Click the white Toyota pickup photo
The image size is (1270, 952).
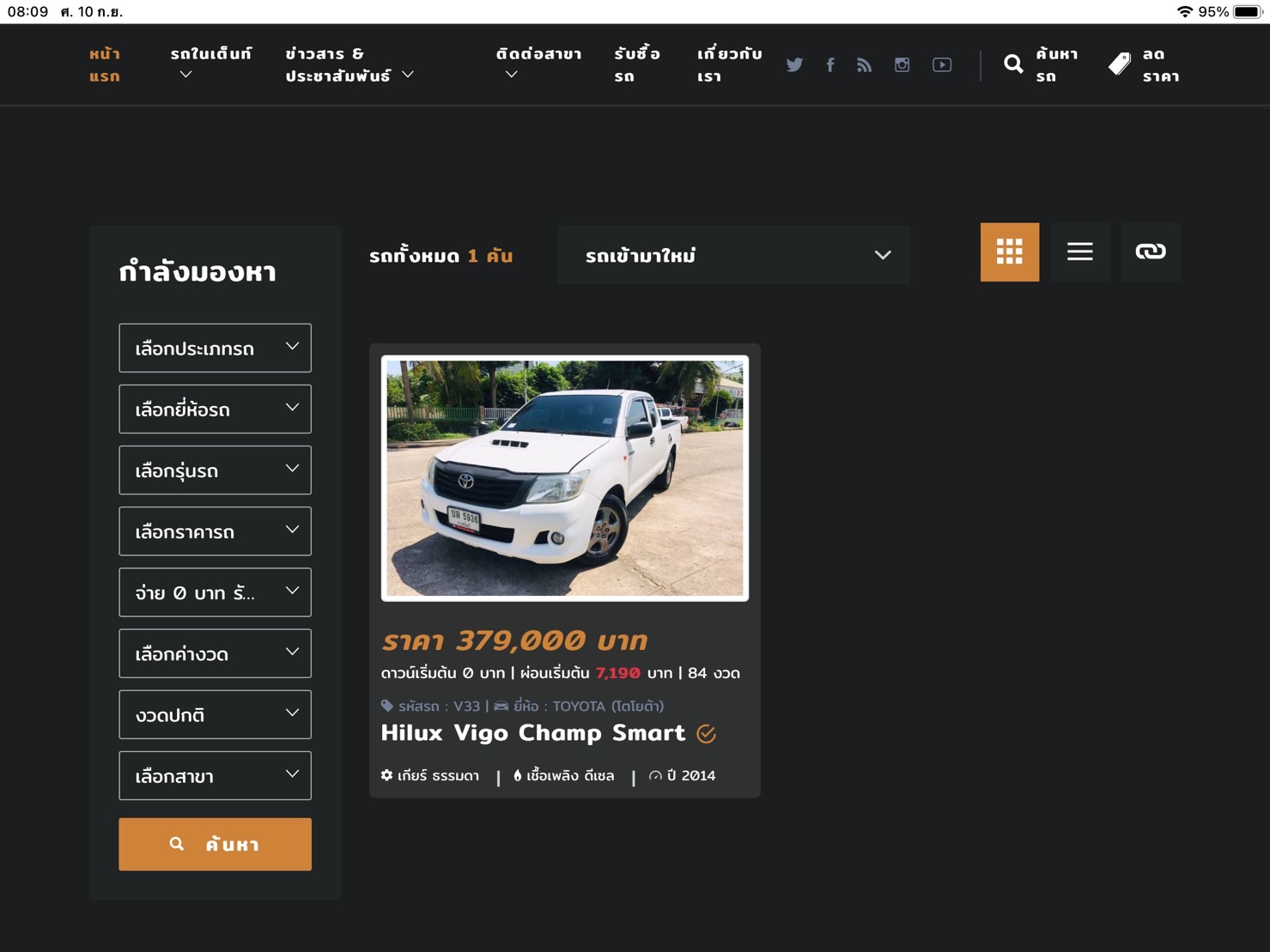(565, 478)
